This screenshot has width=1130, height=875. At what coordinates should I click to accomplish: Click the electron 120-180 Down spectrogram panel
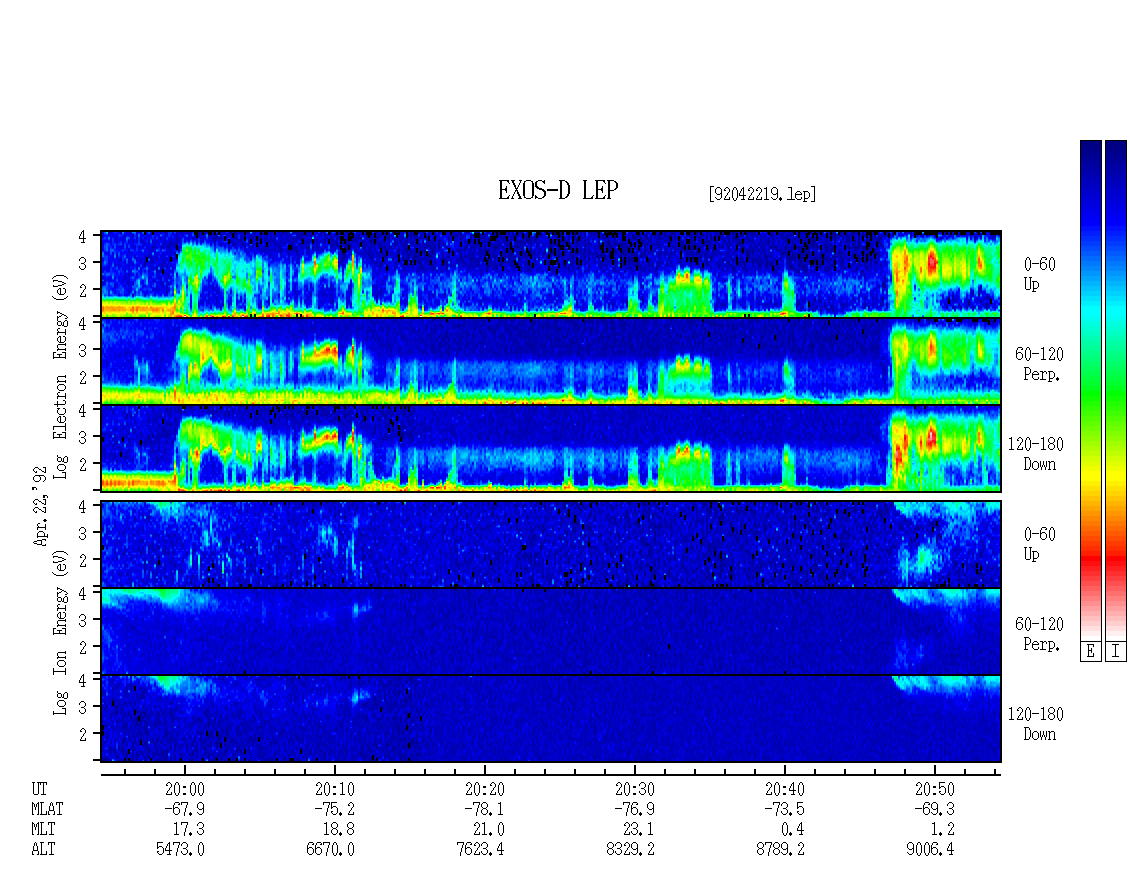(551, 448)
